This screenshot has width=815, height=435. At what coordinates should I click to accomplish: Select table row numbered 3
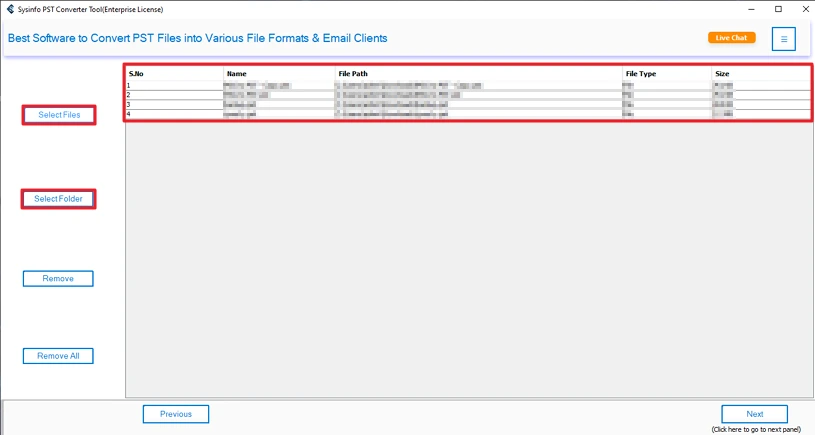coord(468,104)
